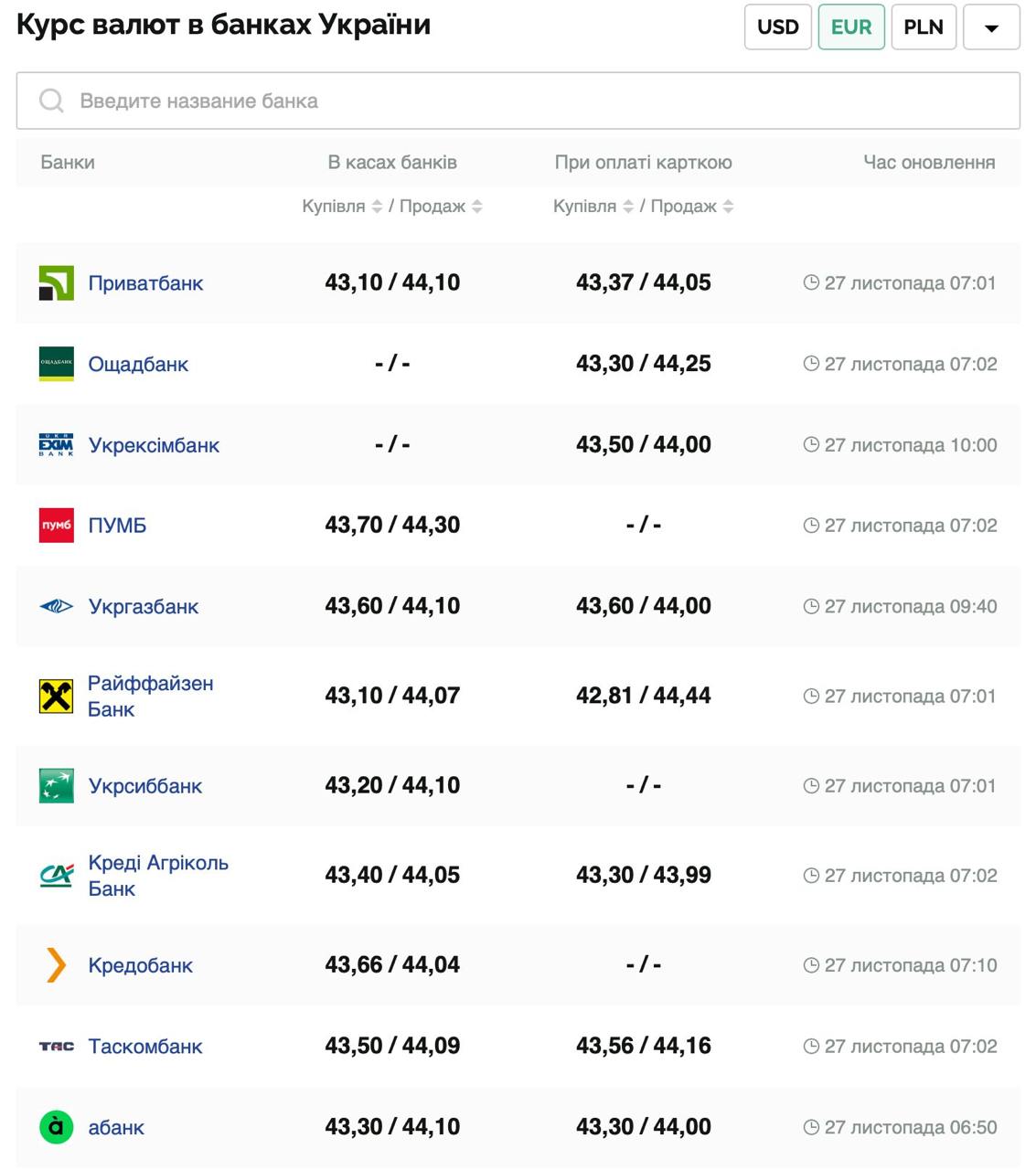The width and height of the screenshot is (1036, 1170).
Task: Open the Кредобанк bank link
Action: point(140,966)
